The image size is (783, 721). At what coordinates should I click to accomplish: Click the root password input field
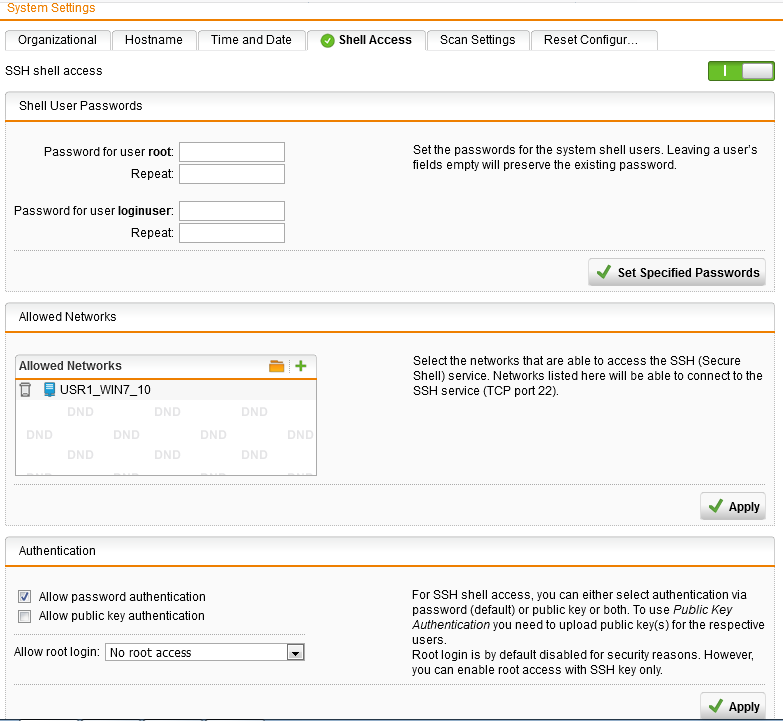point(231,152)
